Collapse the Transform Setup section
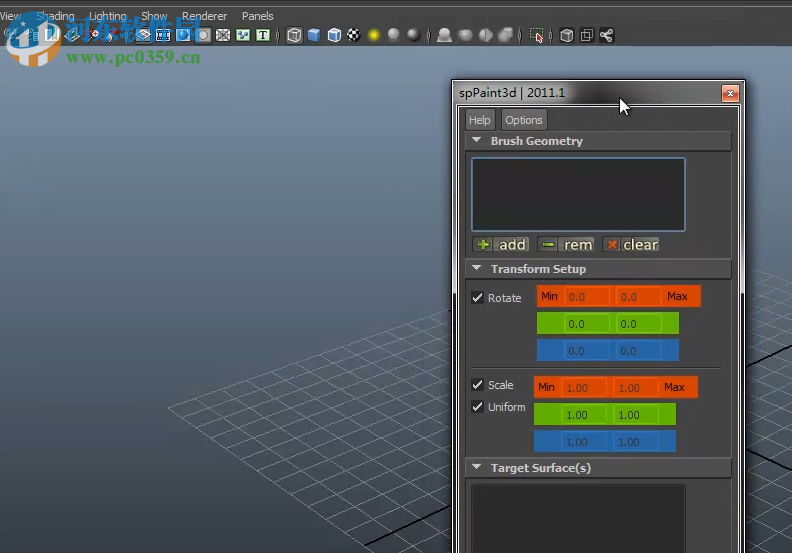Image resolution: width=792 pixels, height=553 pixels. pyautogui.click(x=477, y=269)
